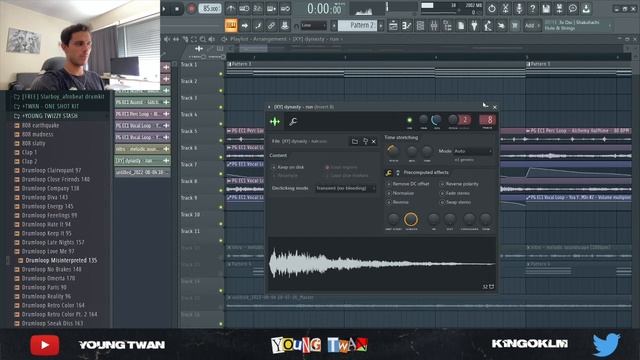
Task: Toggle Reverse polarity option
Action: click(459, 184)
